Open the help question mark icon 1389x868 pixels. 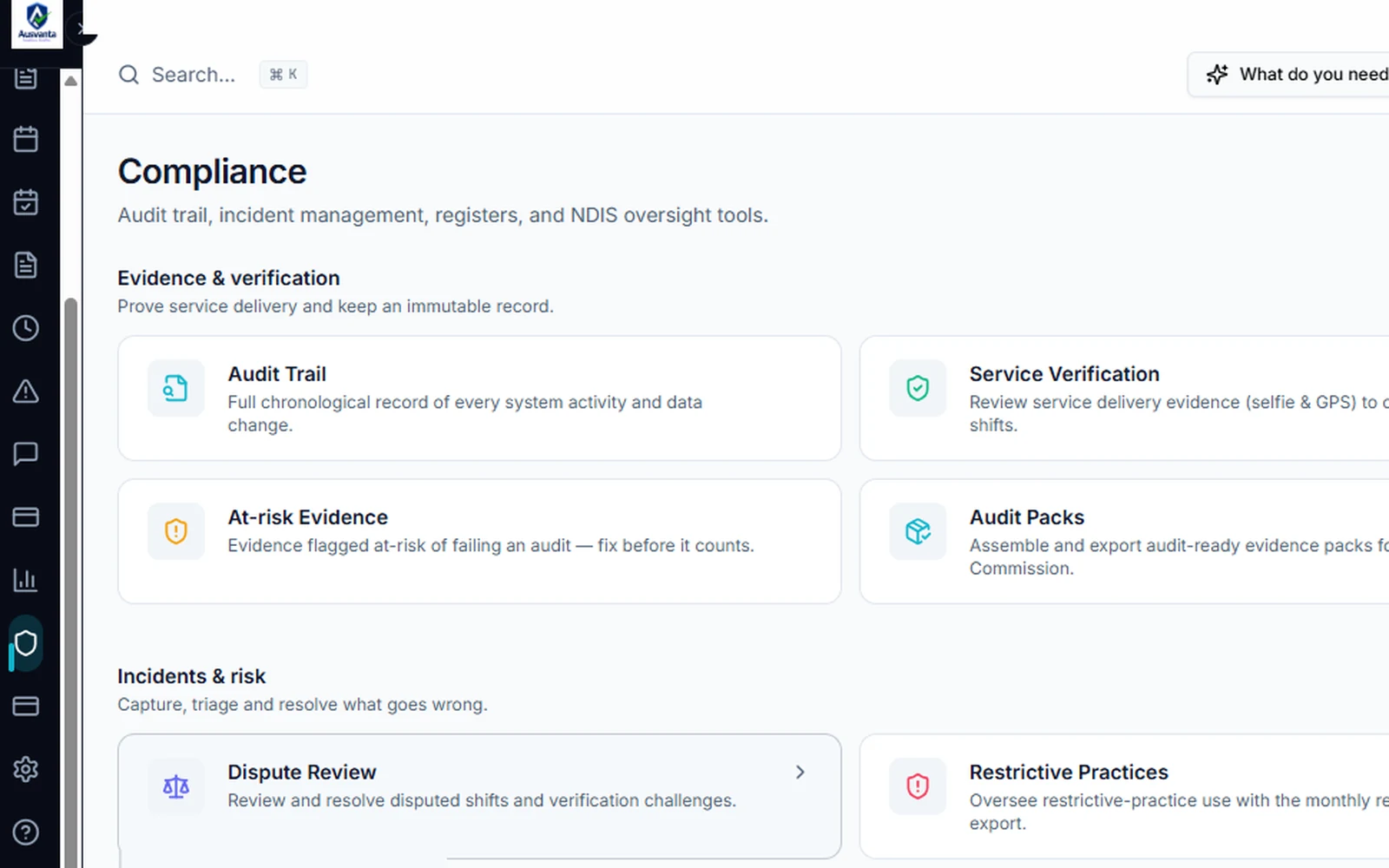(x=26, y=832)
